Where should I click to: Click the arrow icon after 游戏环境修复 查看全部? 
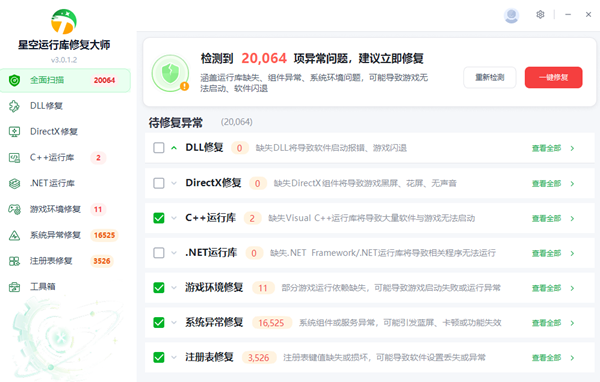tap(572, 288)
